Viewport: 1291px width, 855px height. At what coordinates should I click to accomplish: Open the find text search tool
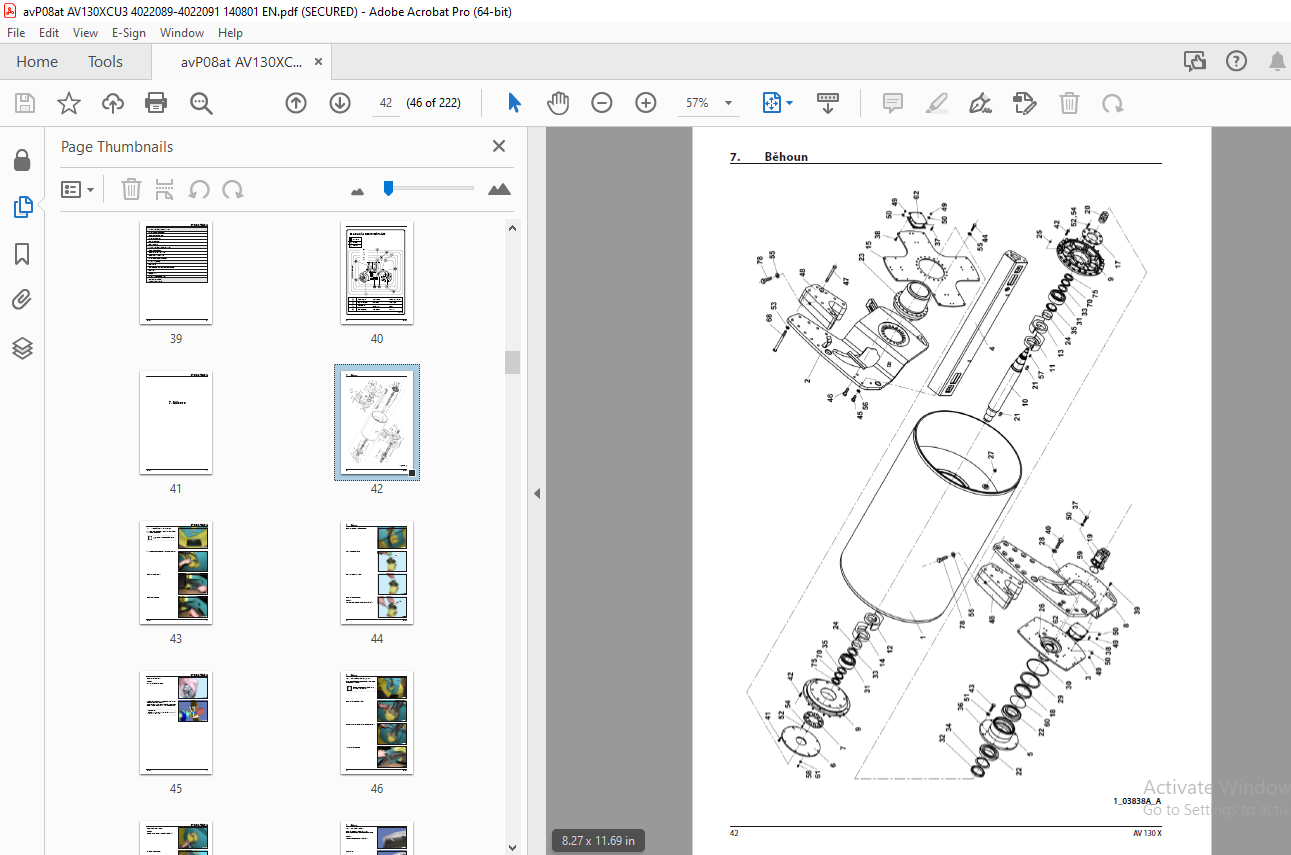click(x=201, y=103)
